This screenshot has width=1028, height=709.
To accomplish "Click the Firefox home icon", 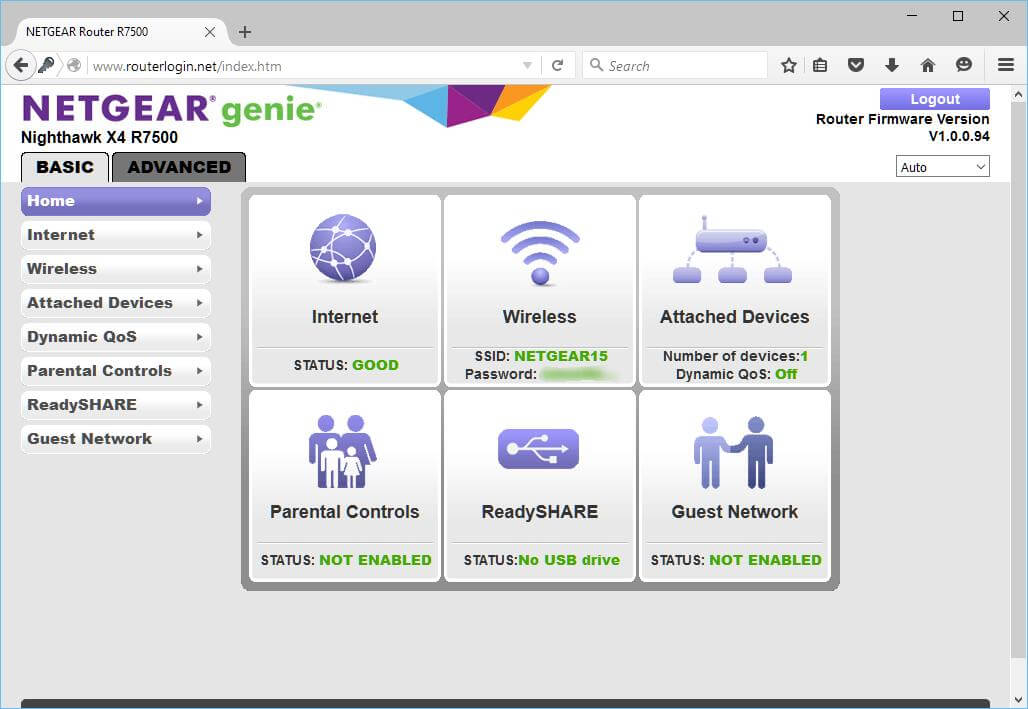I will coord(927,66).
